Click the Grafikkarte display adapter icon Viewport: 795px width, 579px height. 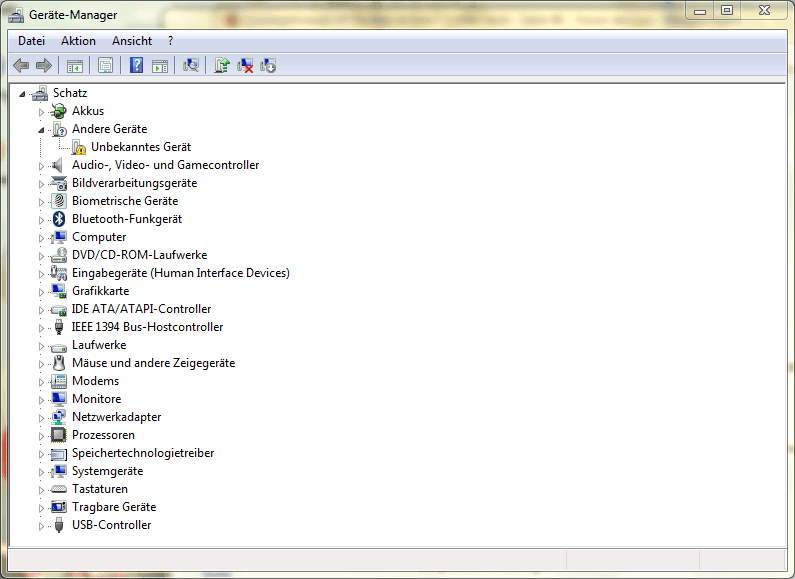click(59, 291)
